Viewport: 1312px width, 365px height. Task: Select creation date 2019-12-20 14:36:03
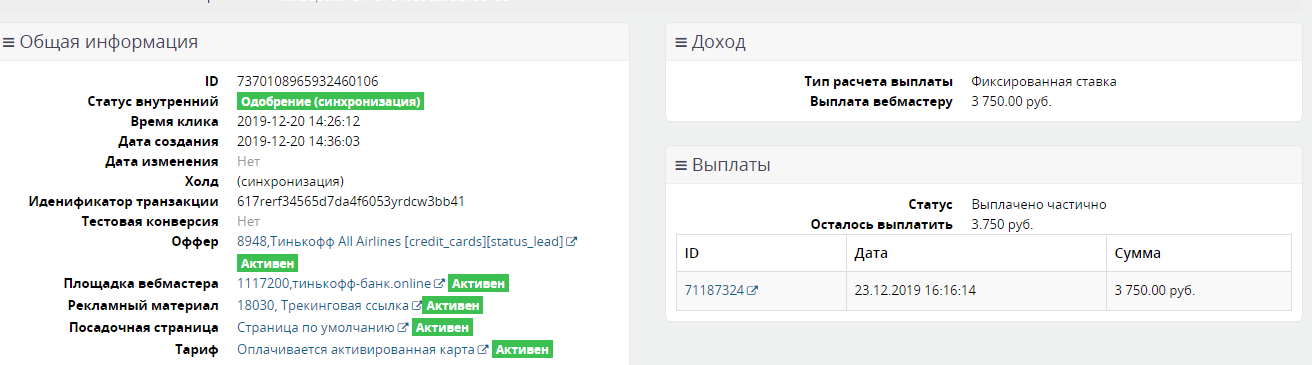[x=298, y=141]
